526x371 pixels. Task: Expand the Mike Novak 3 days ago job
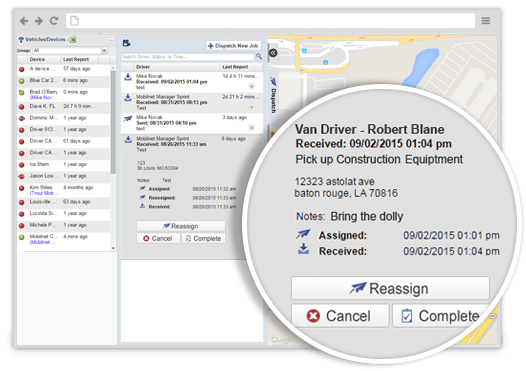point(252,127)
